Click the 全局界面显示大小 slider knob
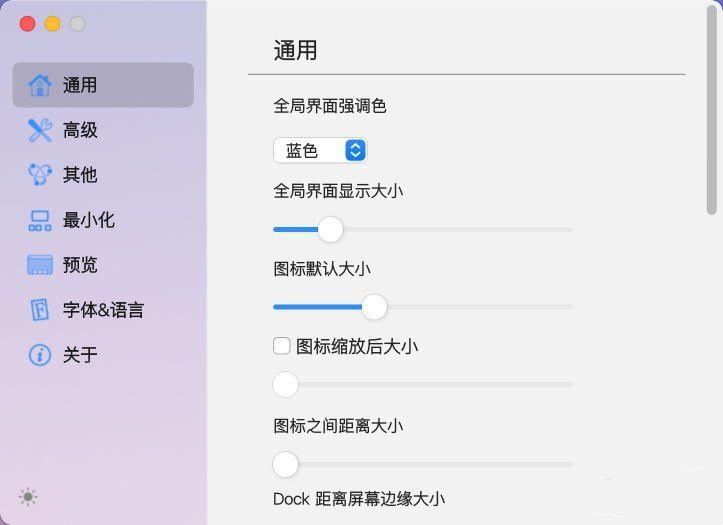 pyautogui.click(x=331, y=229)
